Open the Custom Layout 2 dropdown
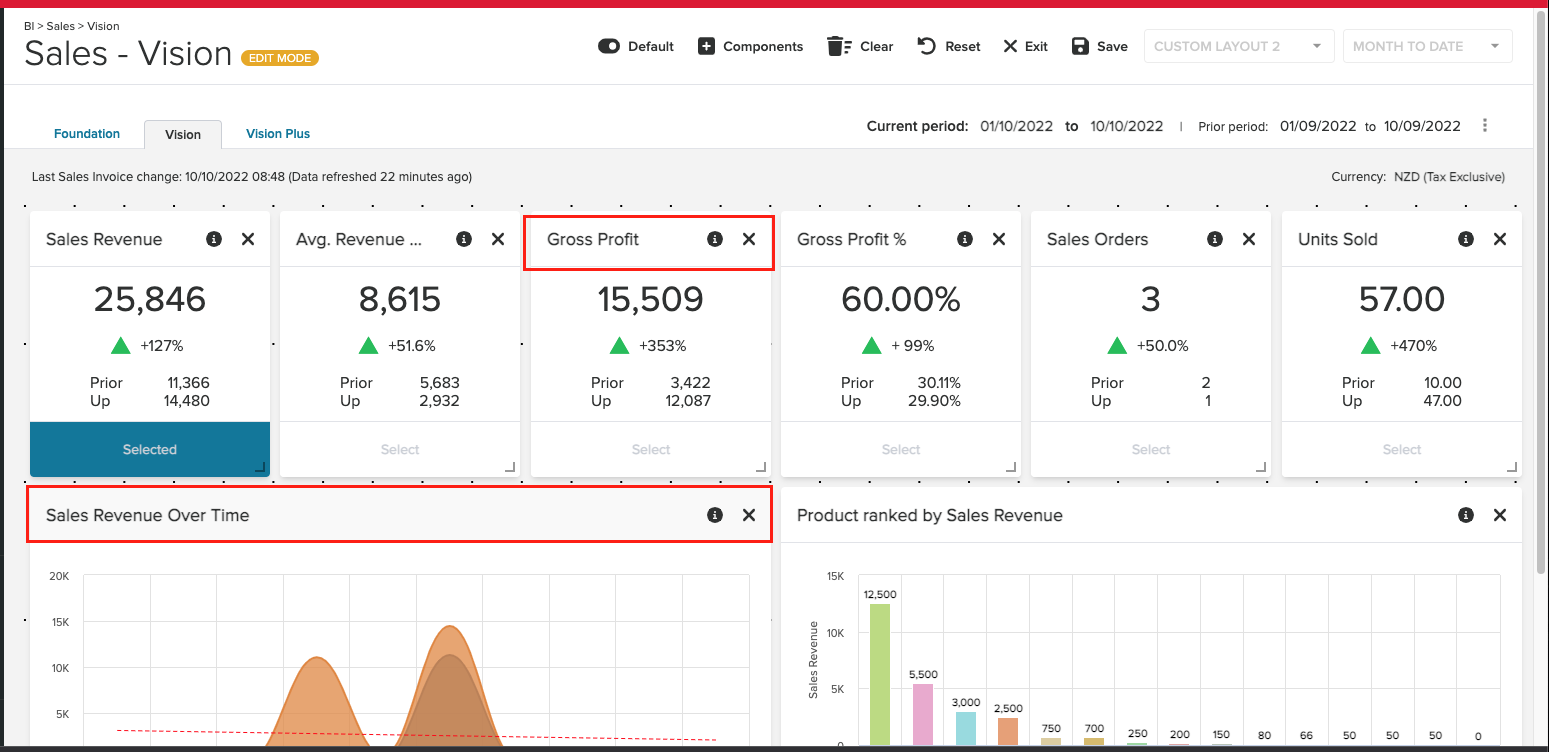Image resolution: width=1549 pixels, height=752 pixels. pos(1238,46)
